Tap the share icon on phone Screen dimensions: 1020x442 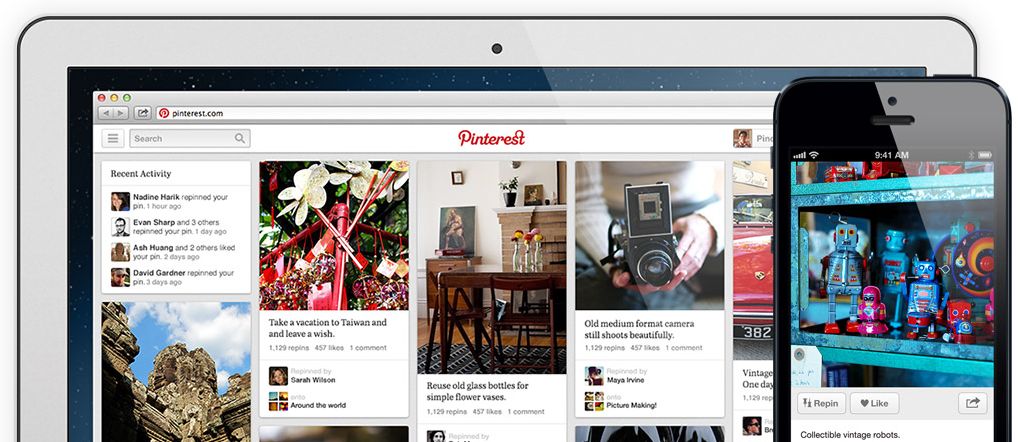point(973,403)
